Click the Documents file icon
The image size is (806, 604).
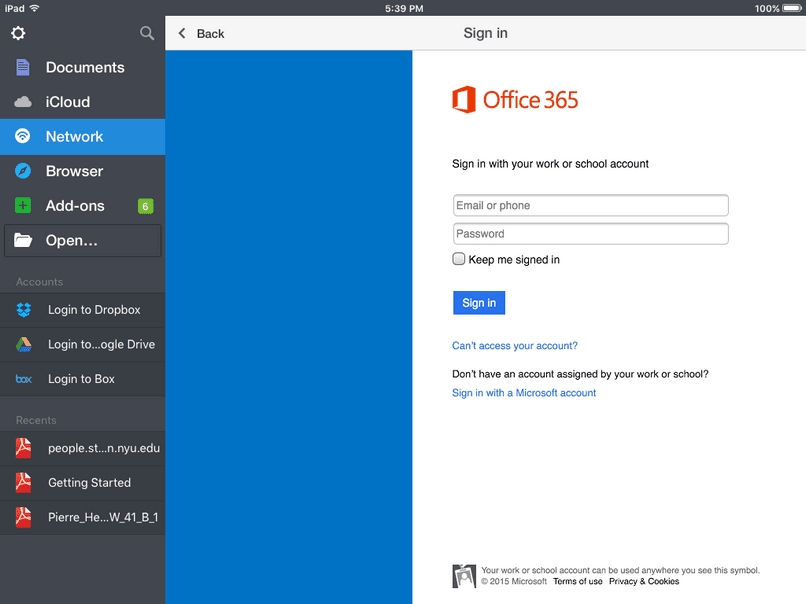(23, 67)
